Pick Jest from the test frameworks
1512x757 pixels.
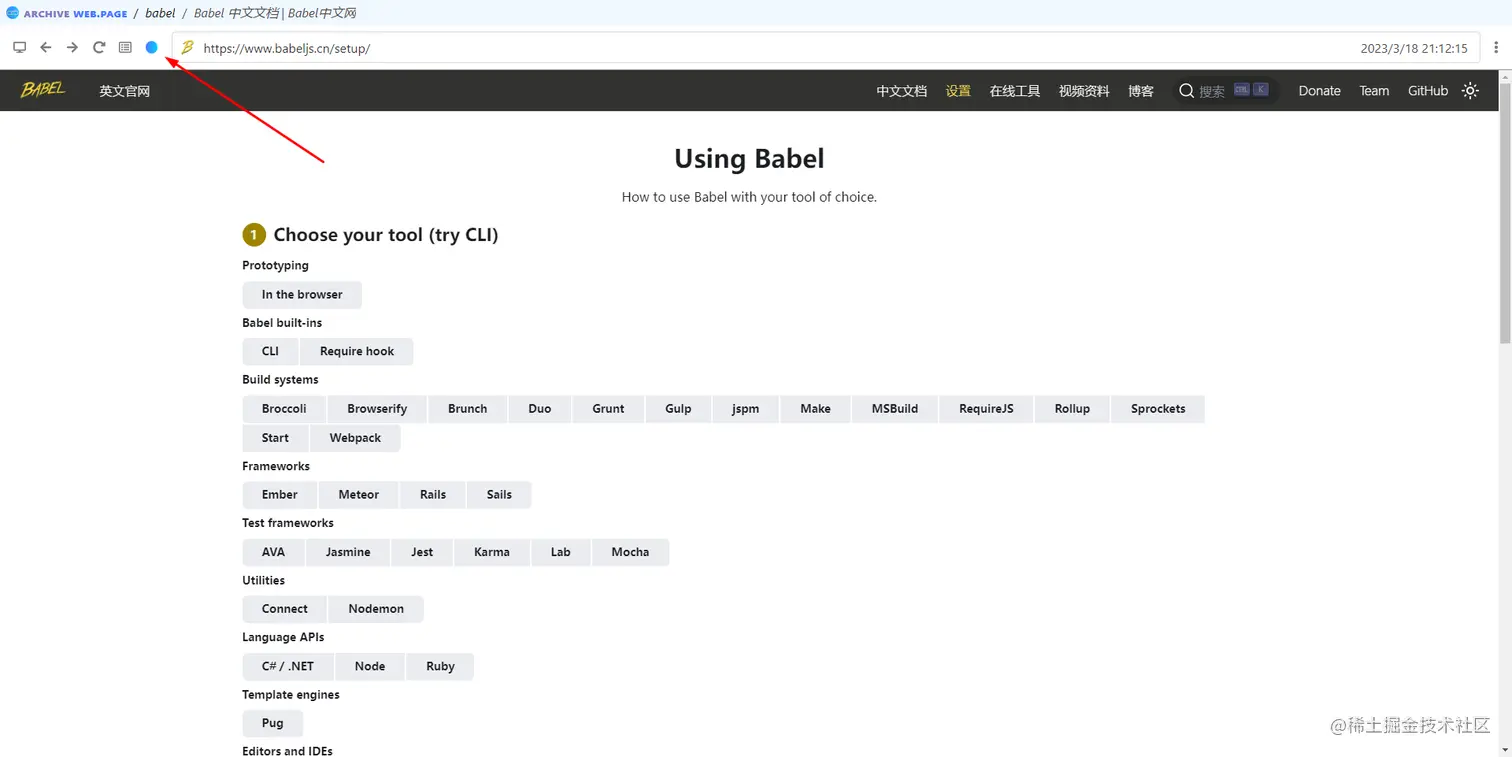[x=422, y=552]
